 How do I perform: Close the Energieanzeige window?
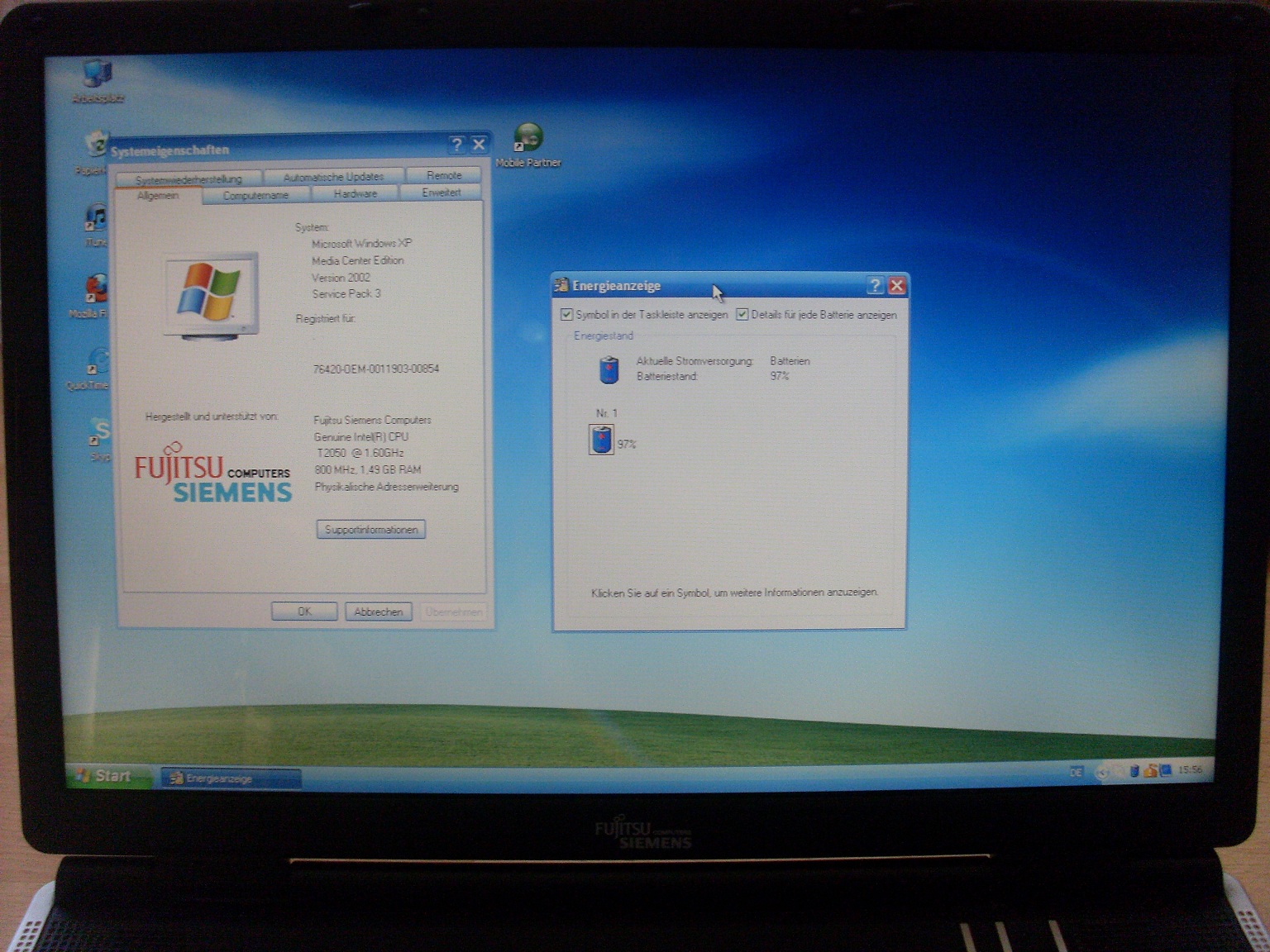896,286
